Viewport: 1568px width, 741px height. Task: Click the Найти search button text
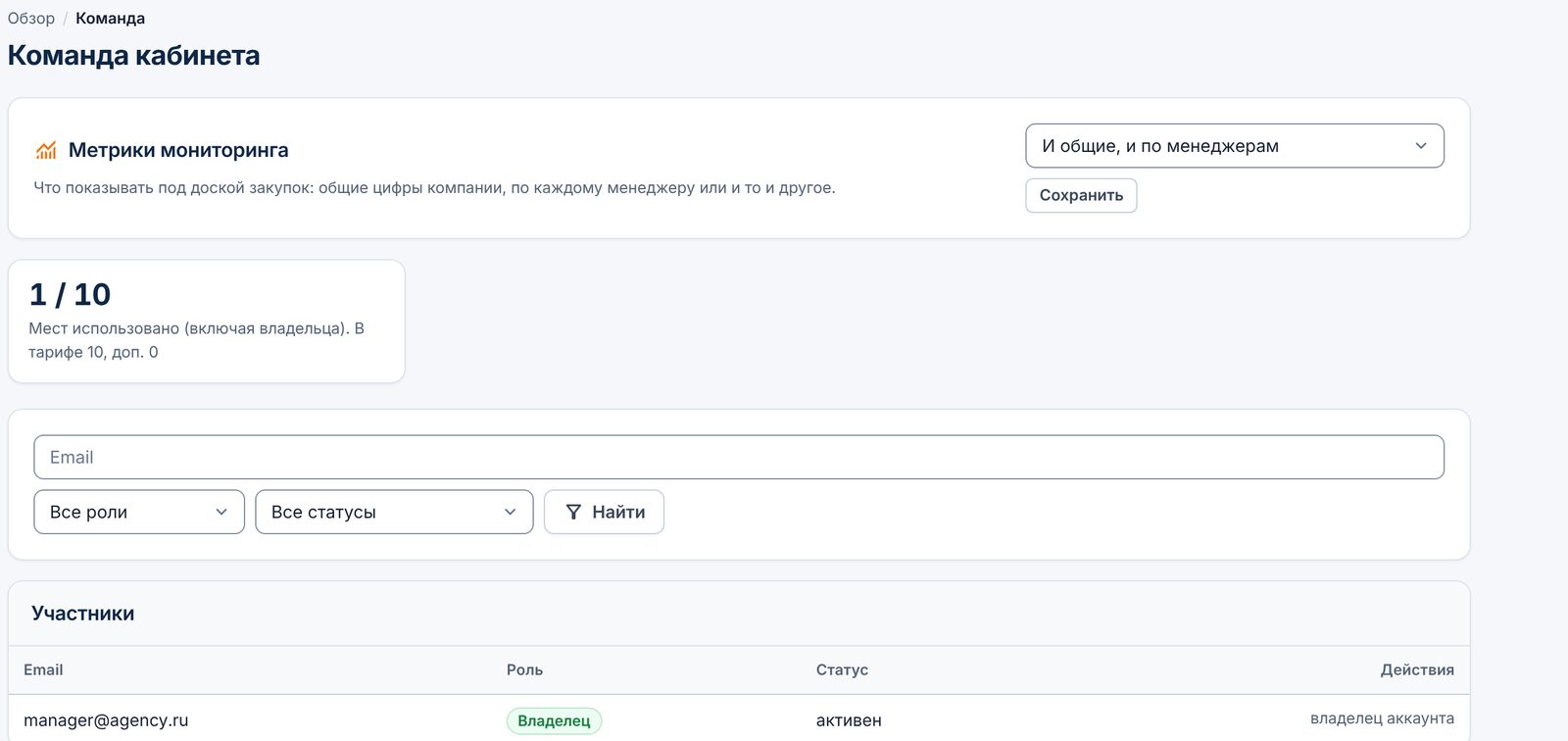(x=618, y=512)
